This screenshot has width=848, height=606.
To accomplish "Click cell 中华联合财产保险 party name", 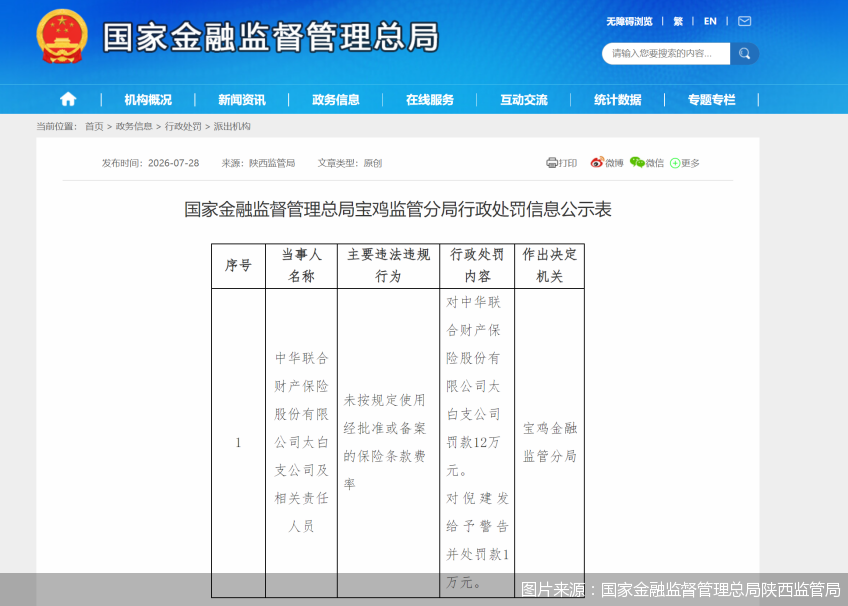I will point(301,442).
